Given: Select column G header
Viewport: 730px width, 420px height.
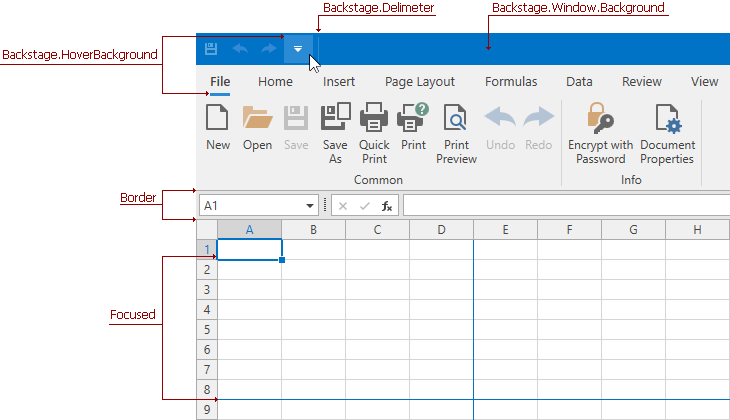Looking at the screenshot, I should point(633,230).
